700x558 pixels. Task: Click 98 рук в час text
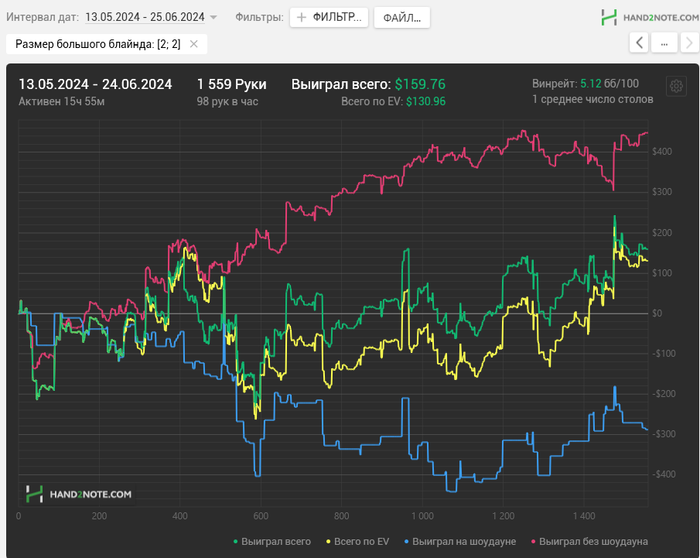(x=227, y=101)
